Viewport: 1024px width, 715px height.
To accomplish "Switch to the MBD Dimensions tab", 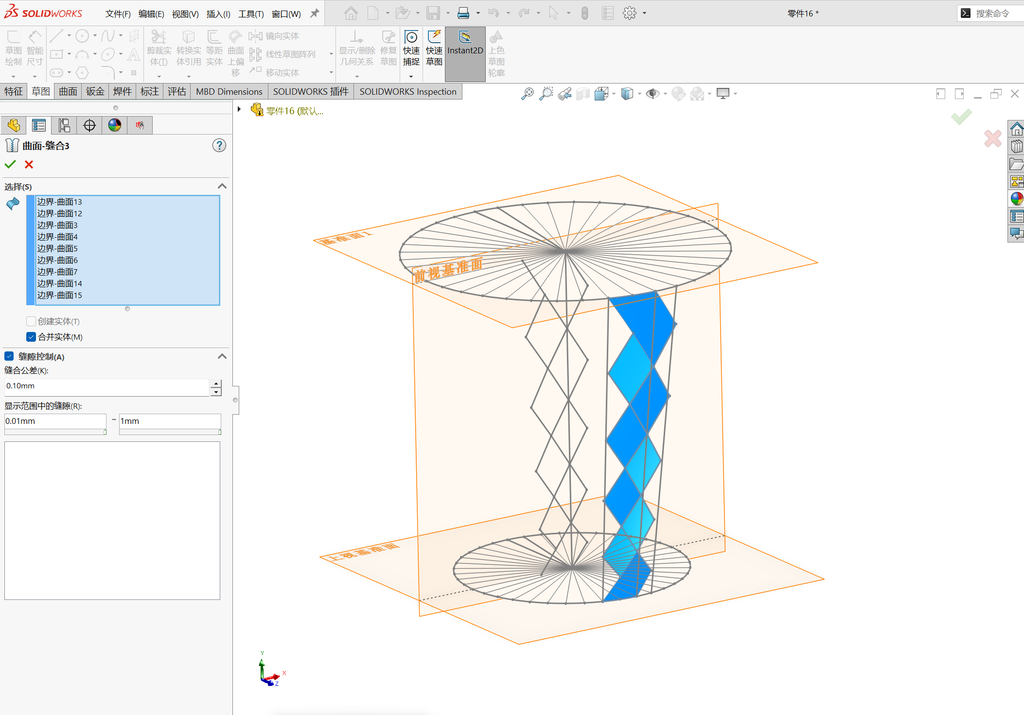I will tap(229, 91).
